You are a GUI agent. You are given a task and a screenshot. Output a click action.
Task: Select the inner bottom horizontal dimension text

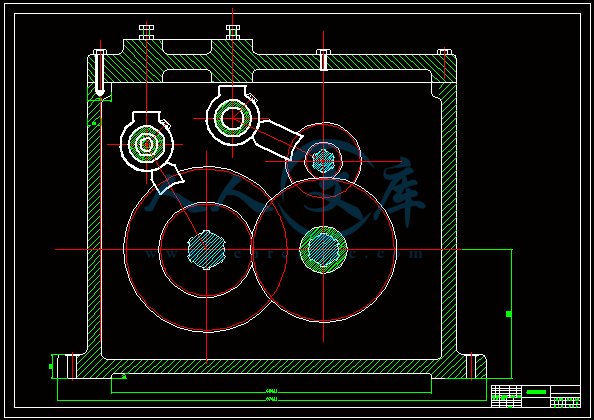(x=272, y=390)
